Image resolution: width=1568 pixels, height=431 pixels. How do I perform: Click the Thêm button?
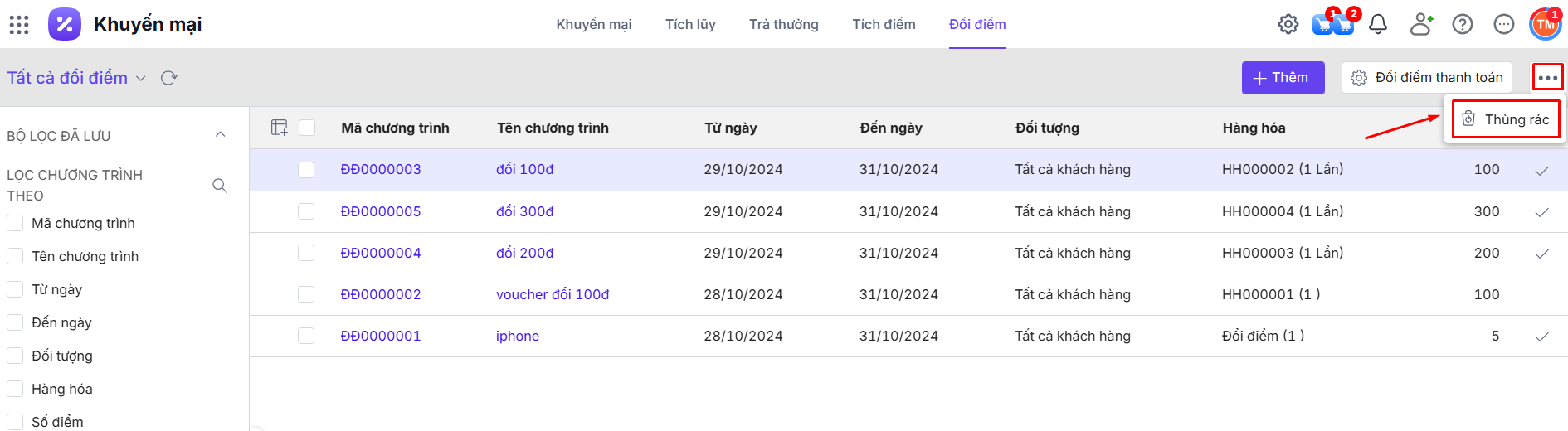1283,78
